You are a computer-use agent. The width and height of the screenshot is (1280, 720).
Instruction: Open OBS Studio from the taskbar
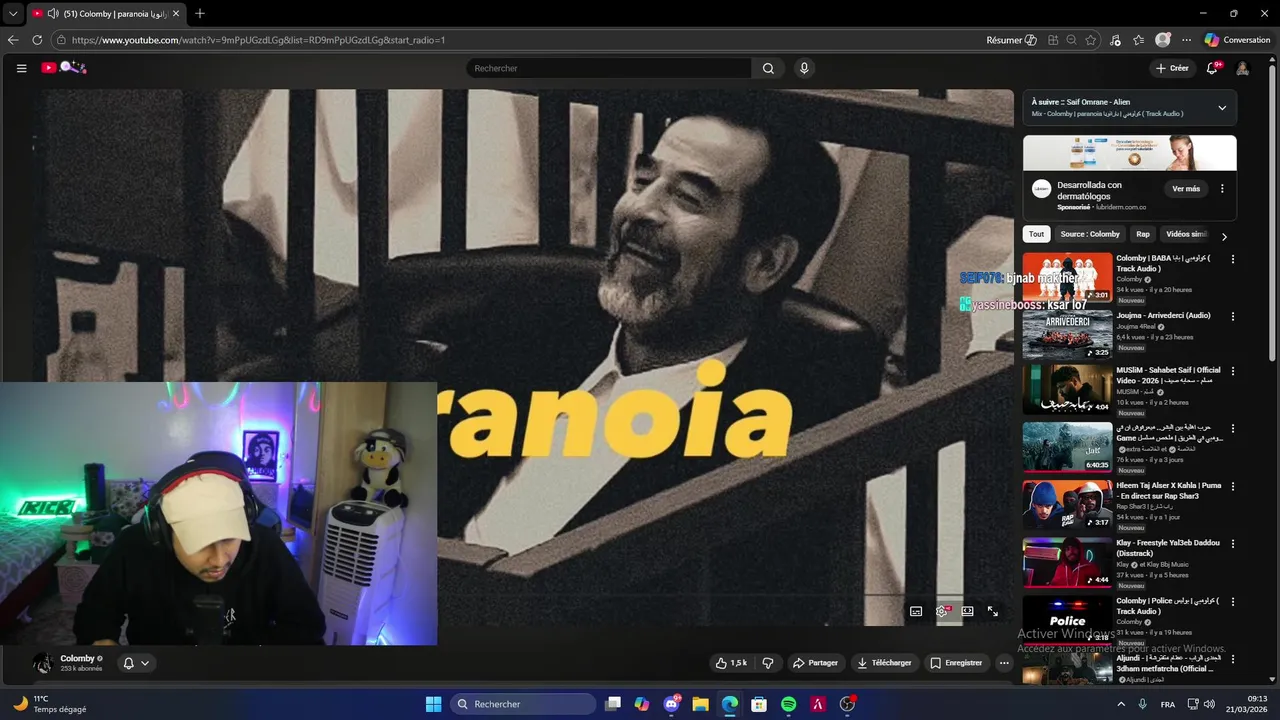pos(848,704)
